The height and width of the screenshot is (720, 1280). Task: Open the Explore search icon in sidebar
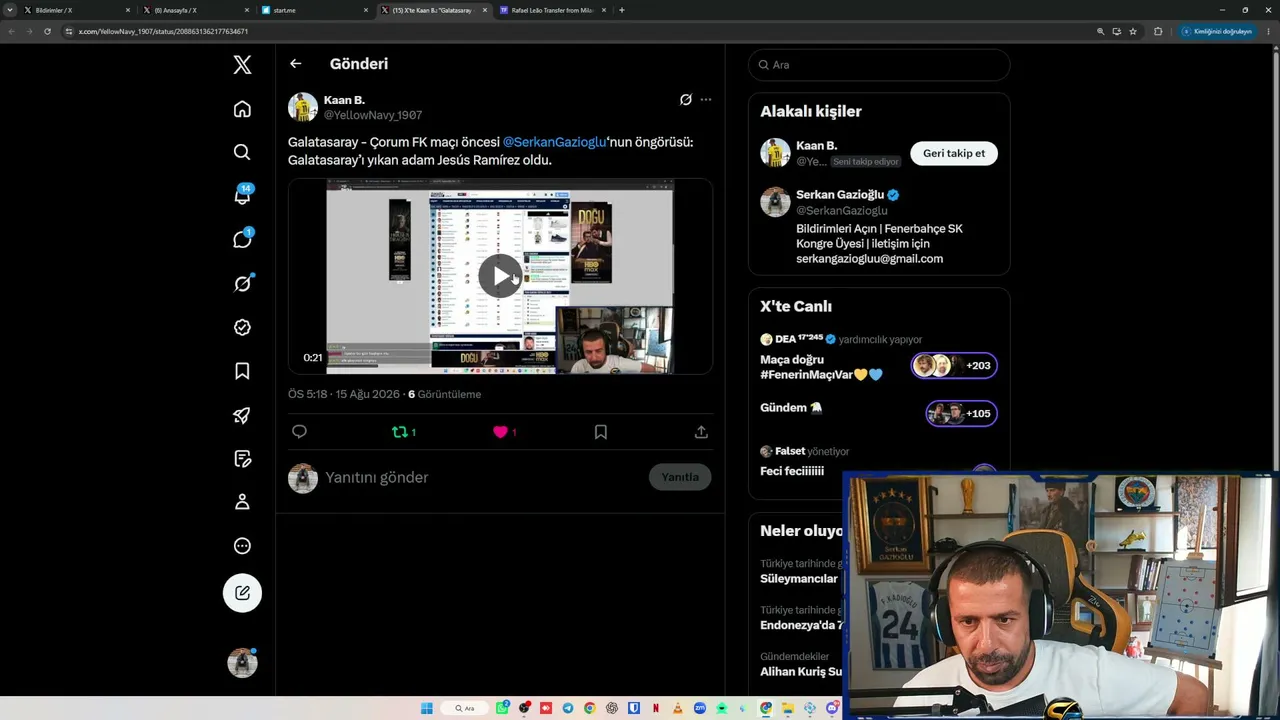pos(242,152)
